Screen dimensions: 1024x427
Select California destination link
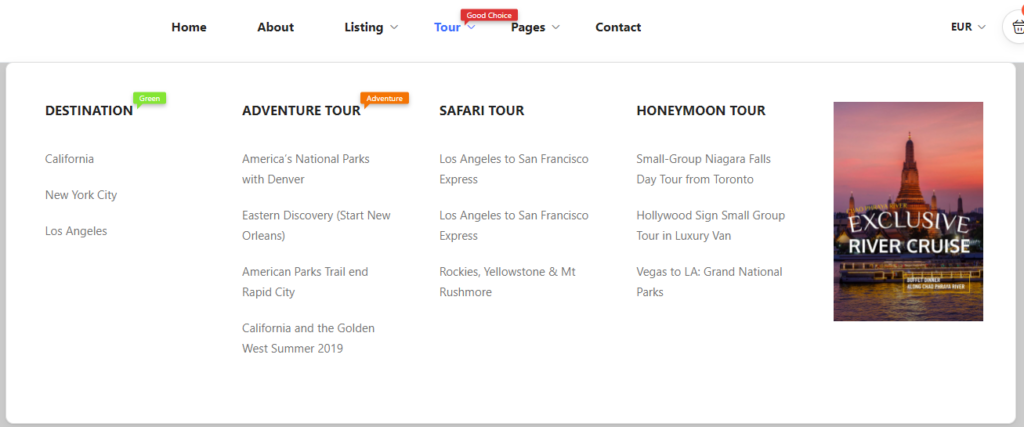(69, 159)
